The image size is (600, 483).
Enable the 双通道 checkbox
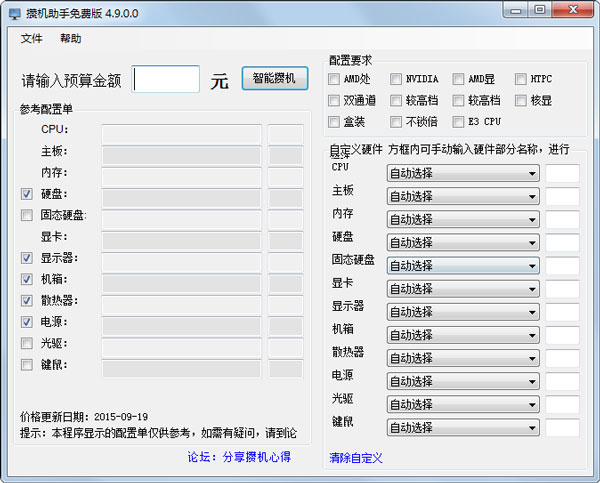click(x=335, y=100)
